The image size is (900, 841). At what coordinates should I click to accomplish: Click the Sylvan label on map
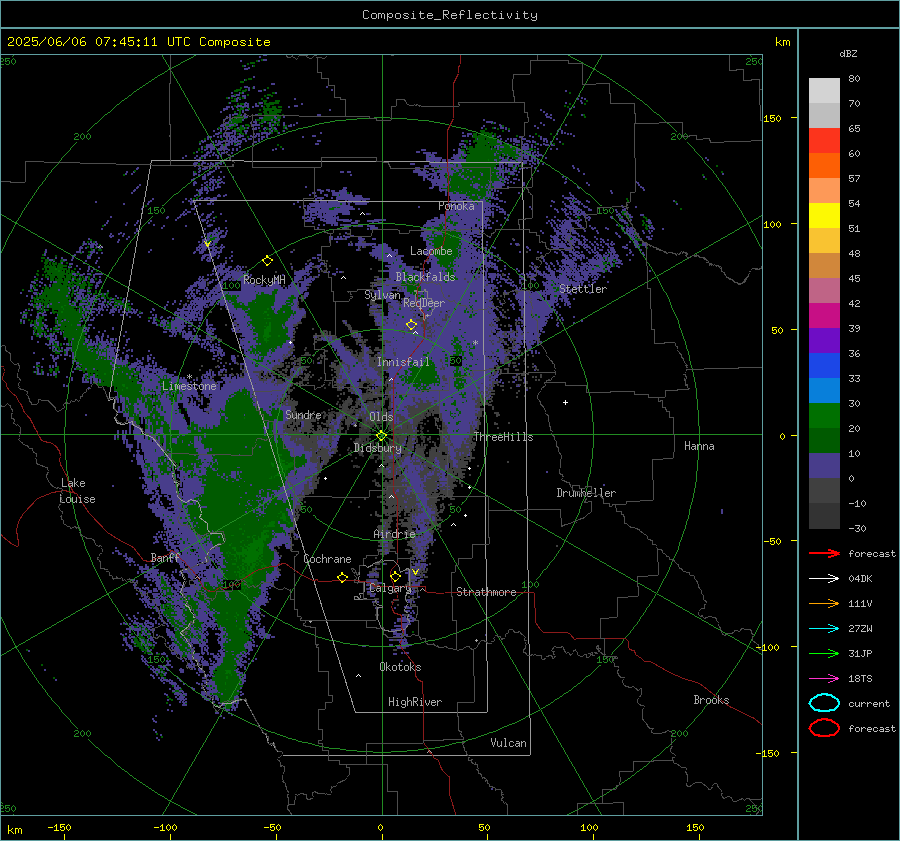pos(382,295)
